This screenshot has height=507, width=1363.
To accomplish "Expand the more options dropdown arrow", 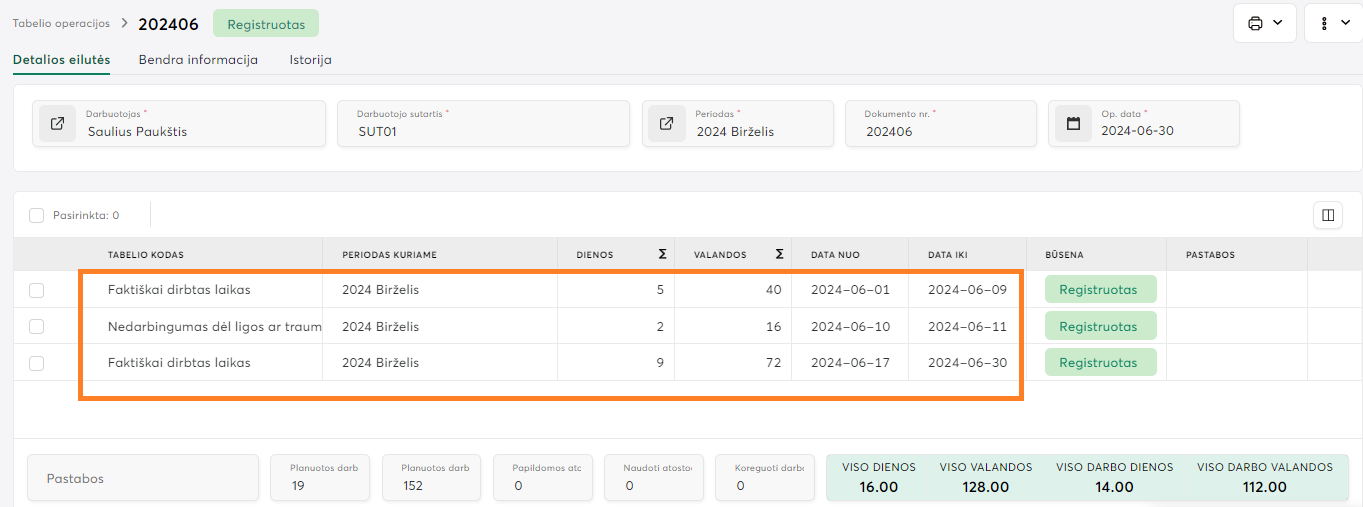I will click(1345, 23).
